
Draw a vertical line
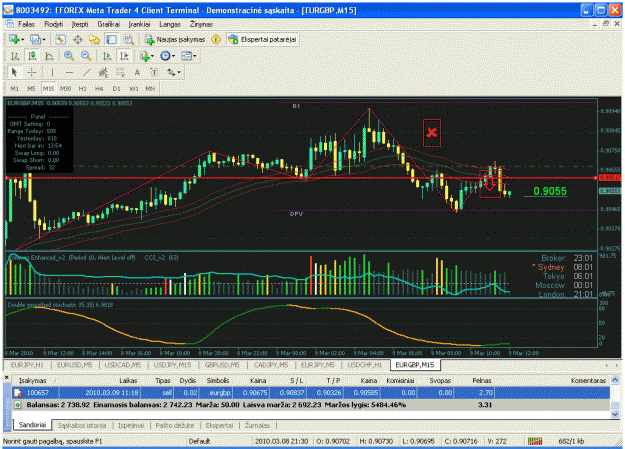point(52,73)
